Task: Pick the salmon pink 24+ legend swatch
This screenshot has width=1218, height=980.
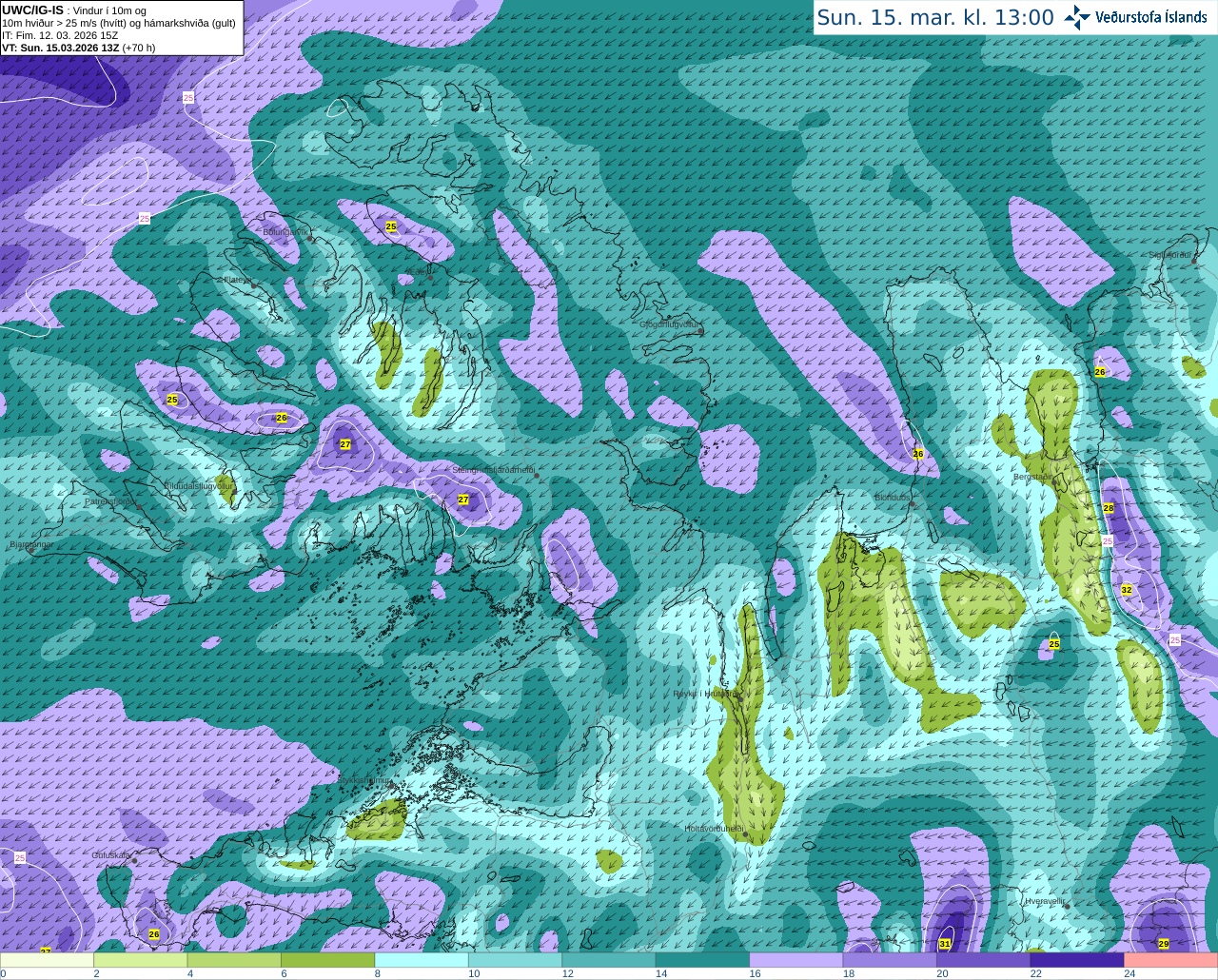Action: 1171,960
